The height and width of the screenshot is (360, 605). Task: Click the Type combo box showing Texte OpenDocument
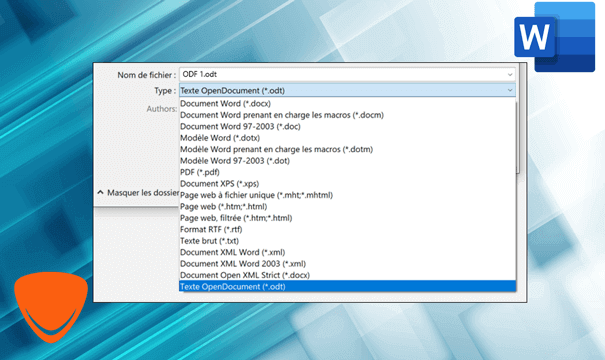click(347, 90)
